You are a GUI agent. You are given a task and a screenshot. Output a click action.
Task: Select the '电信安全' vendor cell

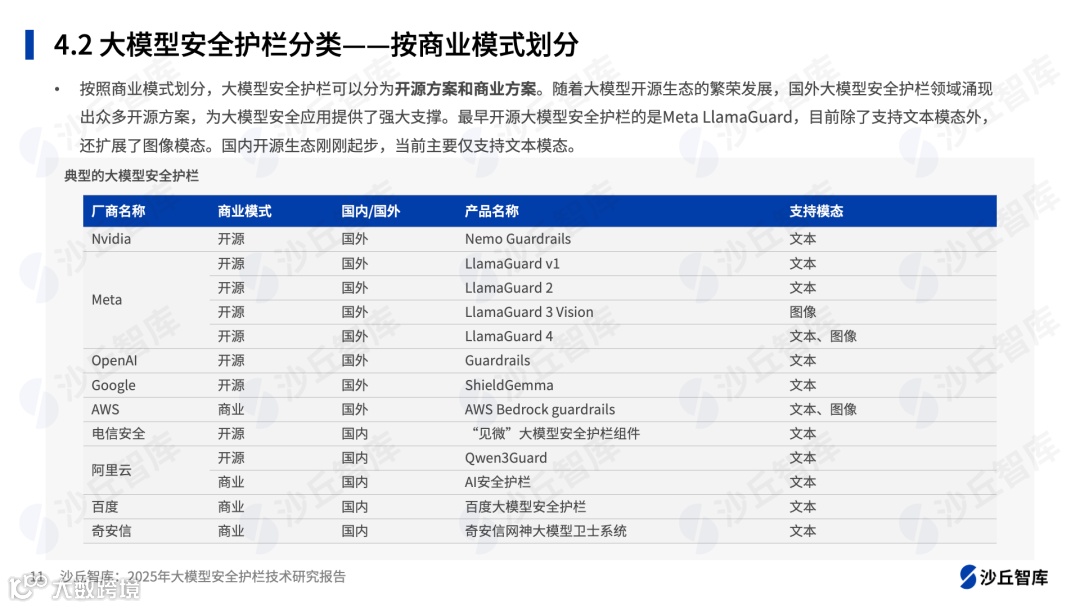pos(118,434)
